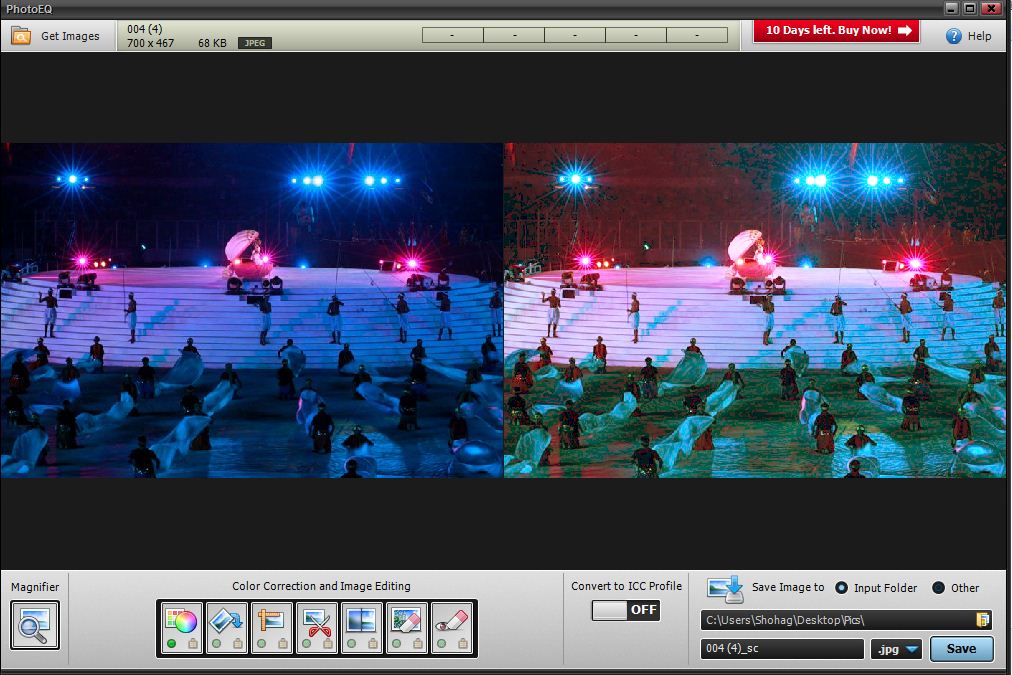Screen dimensions: 1012x675
Task: Click the output filename field 004 (4)_sc
Action: pyautogui.click(x=782, y=649)
